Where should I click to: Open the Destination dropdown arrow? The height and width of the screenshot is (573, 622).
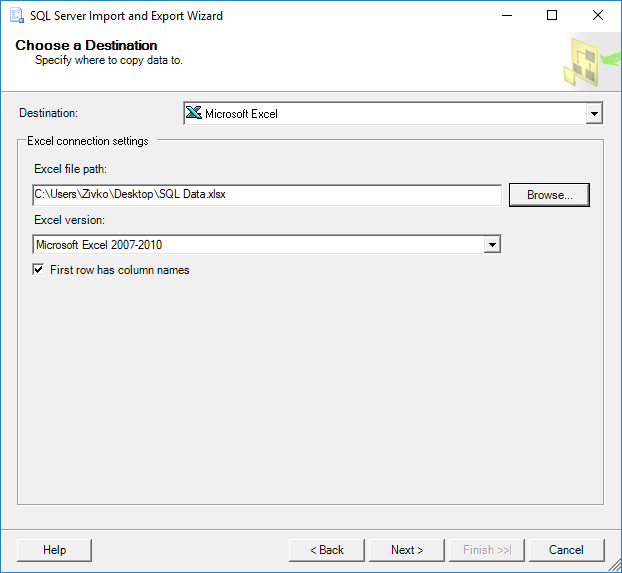coord(594,113)
